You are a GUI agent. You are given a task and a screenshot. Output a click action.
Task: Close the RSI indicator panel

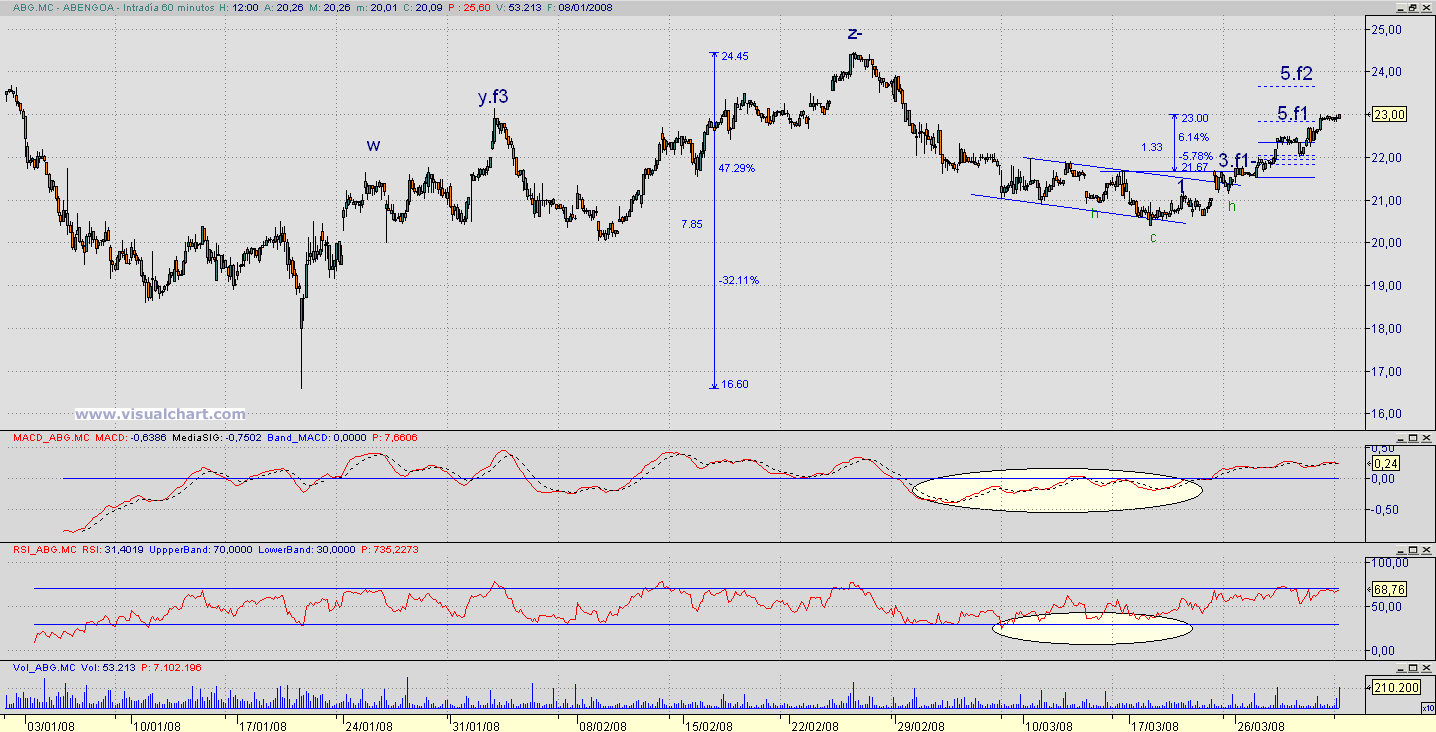tap(1428, 550)
